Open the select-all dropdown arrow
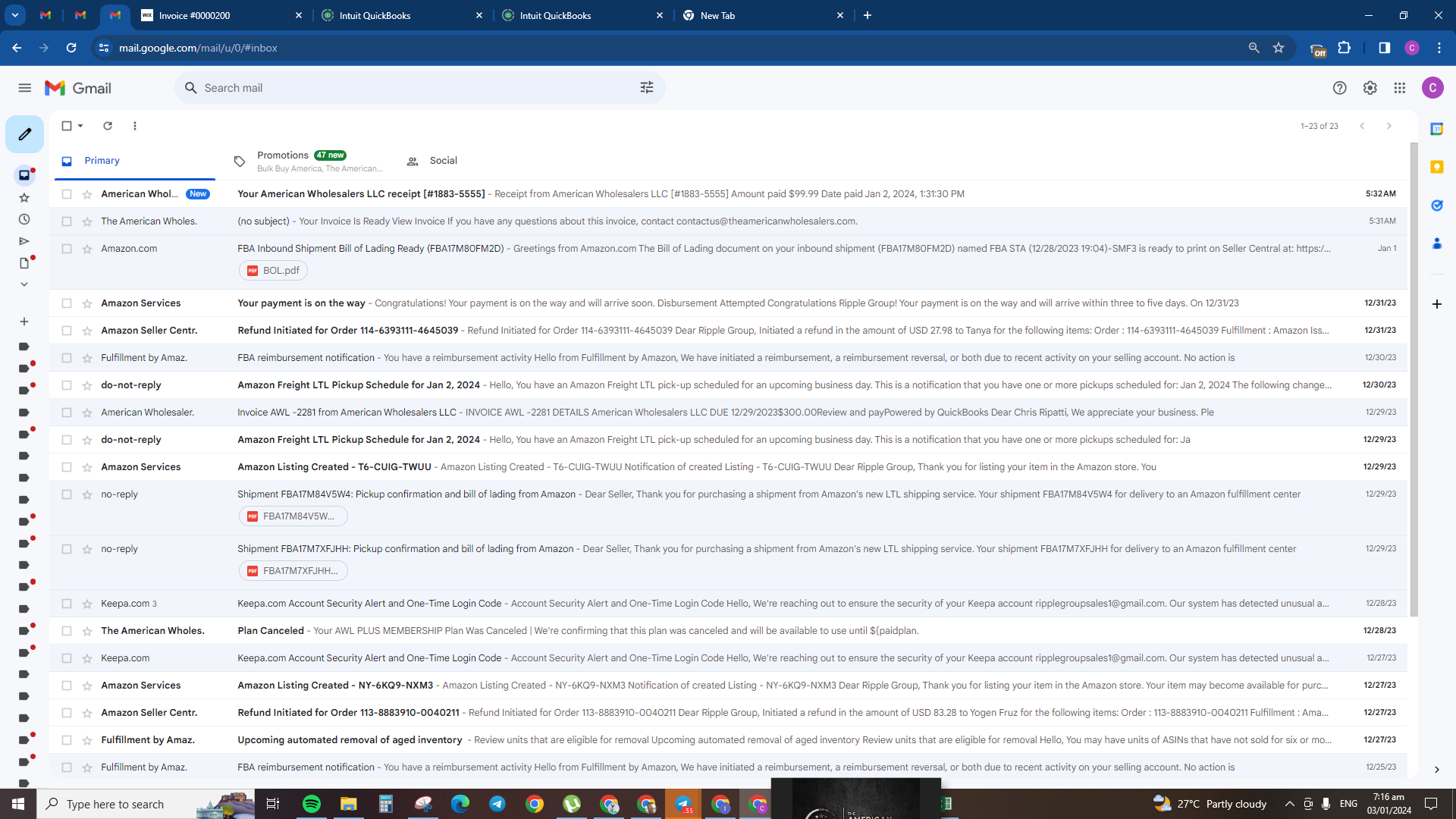 tap(80, 126)
